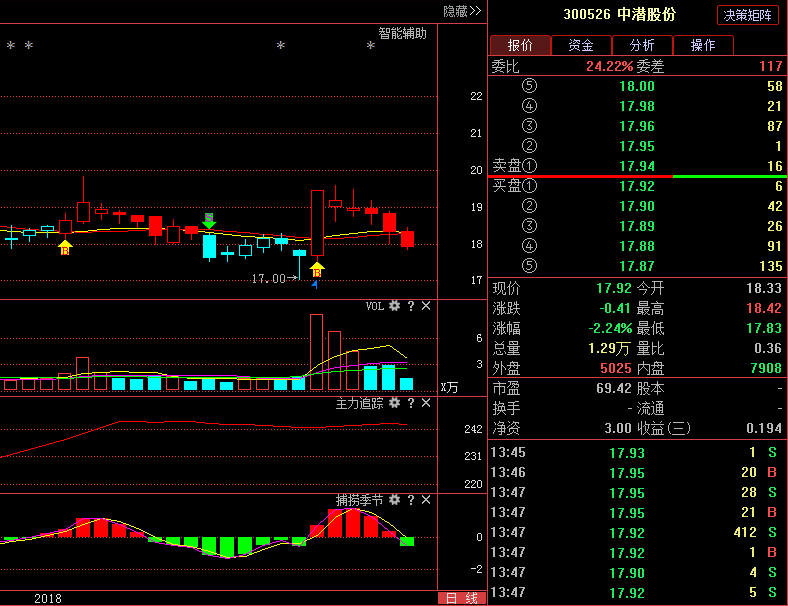Collapse side panel with 隐藏>> expander
The image size is (788, 606).
462,10
